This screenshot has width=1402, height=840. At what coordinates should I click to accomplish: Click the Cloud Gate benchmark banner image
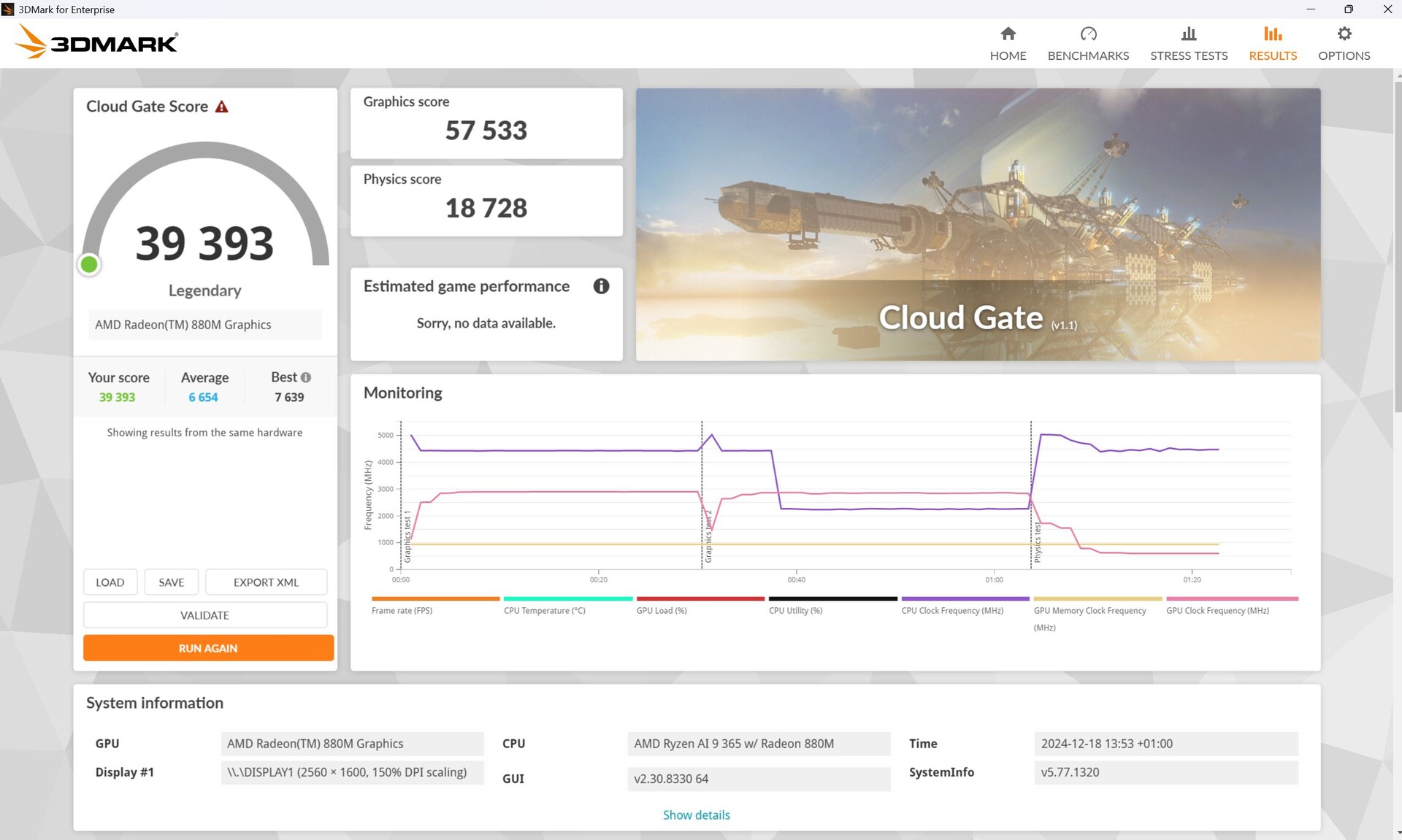coord(977,224)
